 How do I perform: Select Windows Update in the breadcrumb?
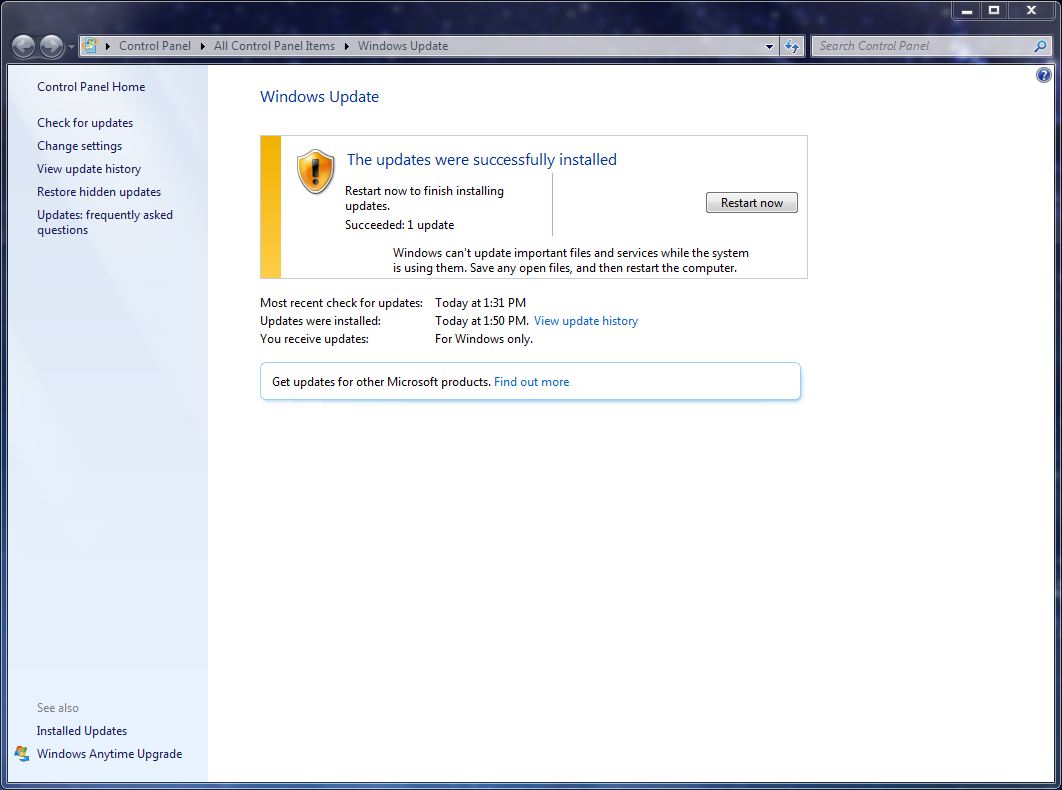[403, 46]
